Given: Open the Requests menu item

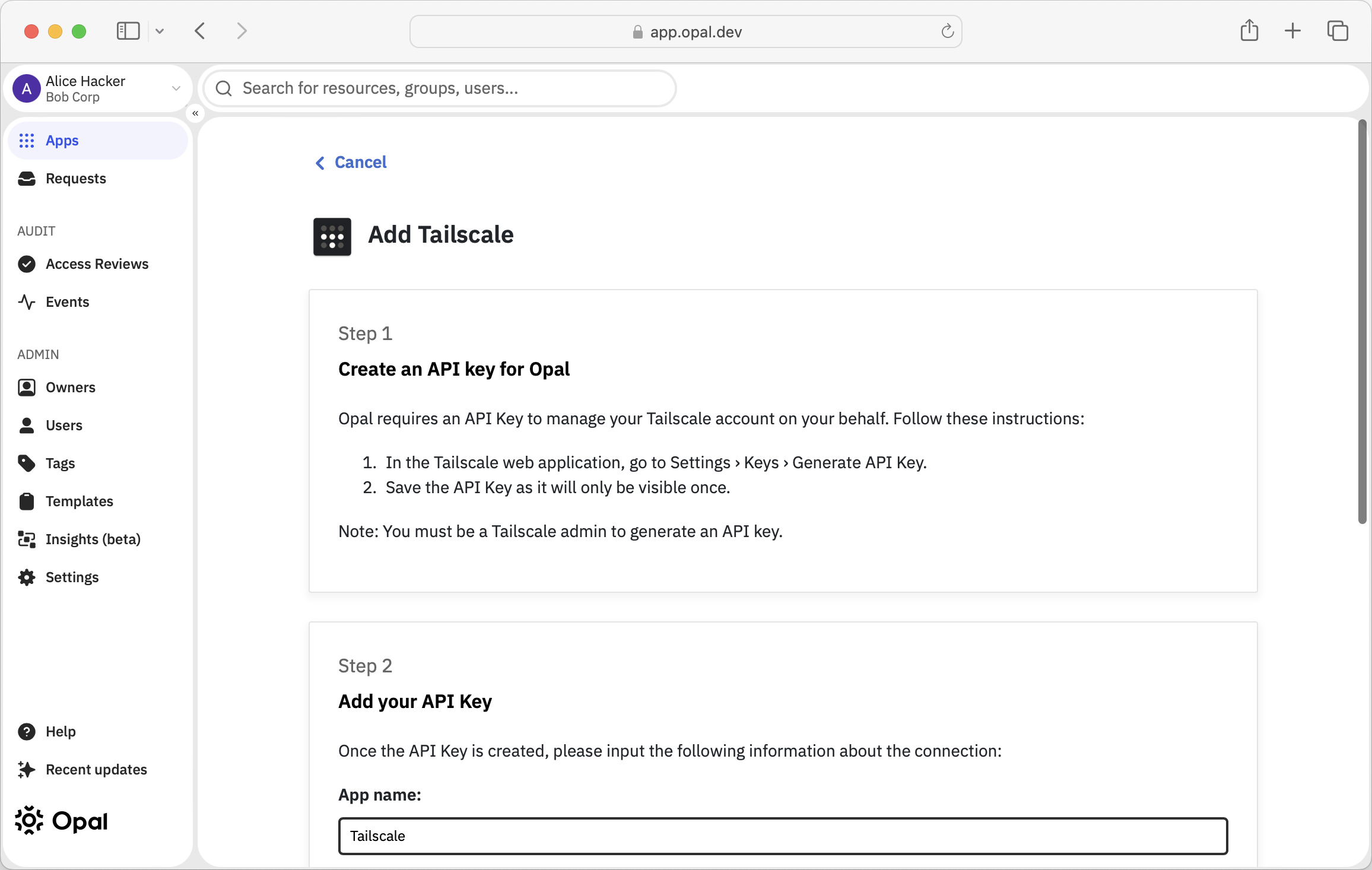Looking at the screenshot, I should click(x=99, y=179).
